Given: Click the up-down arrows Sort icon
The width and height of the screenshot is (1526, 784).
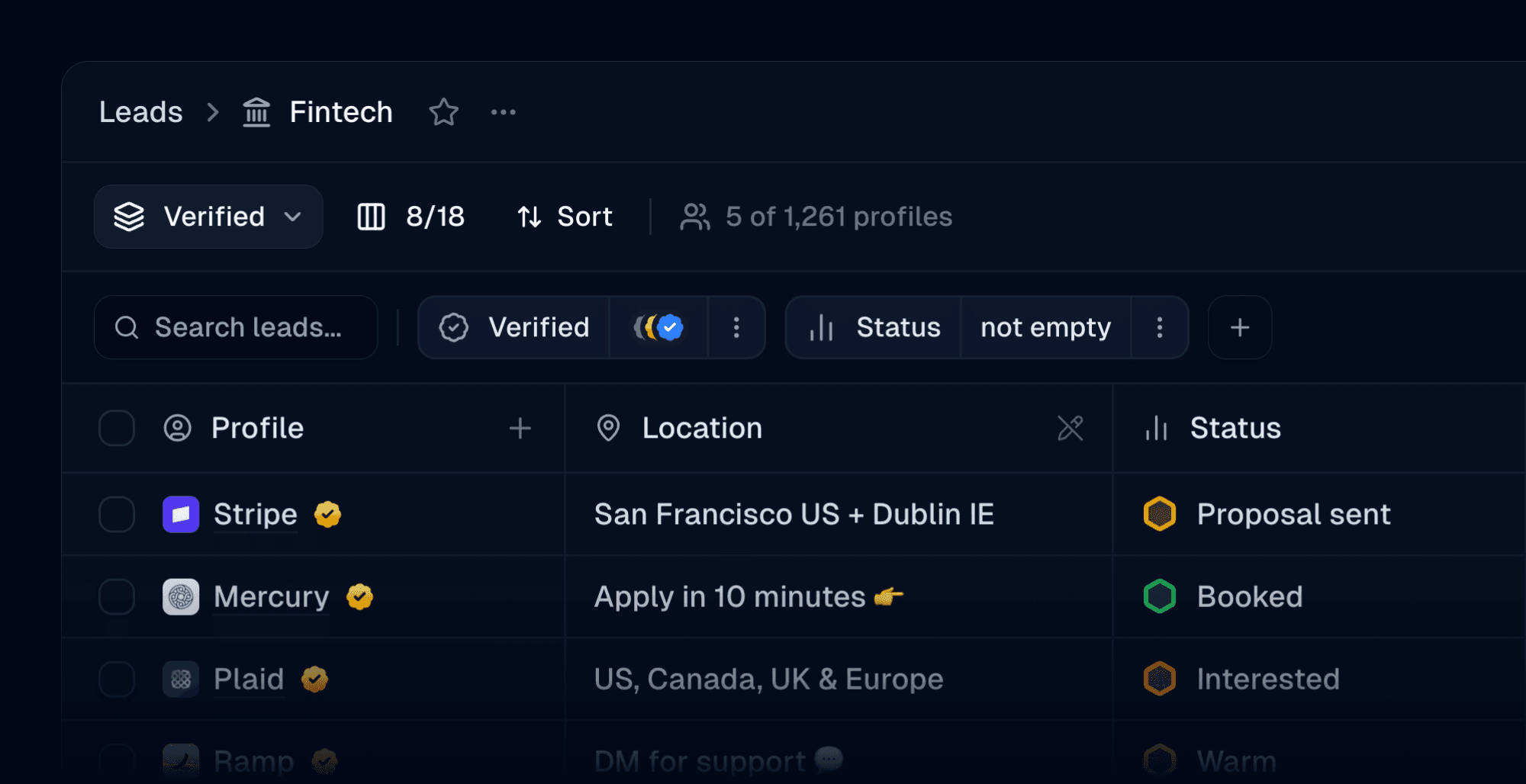Looking at the screenshot, I should pos(530,217).
